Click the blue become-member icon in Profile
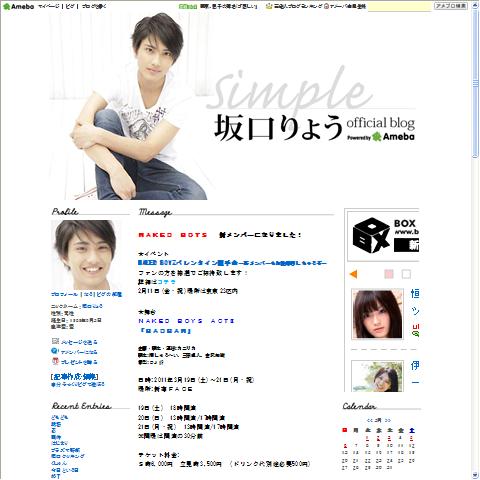Viewport: 480px width, 480px height. tap(55, 351)
